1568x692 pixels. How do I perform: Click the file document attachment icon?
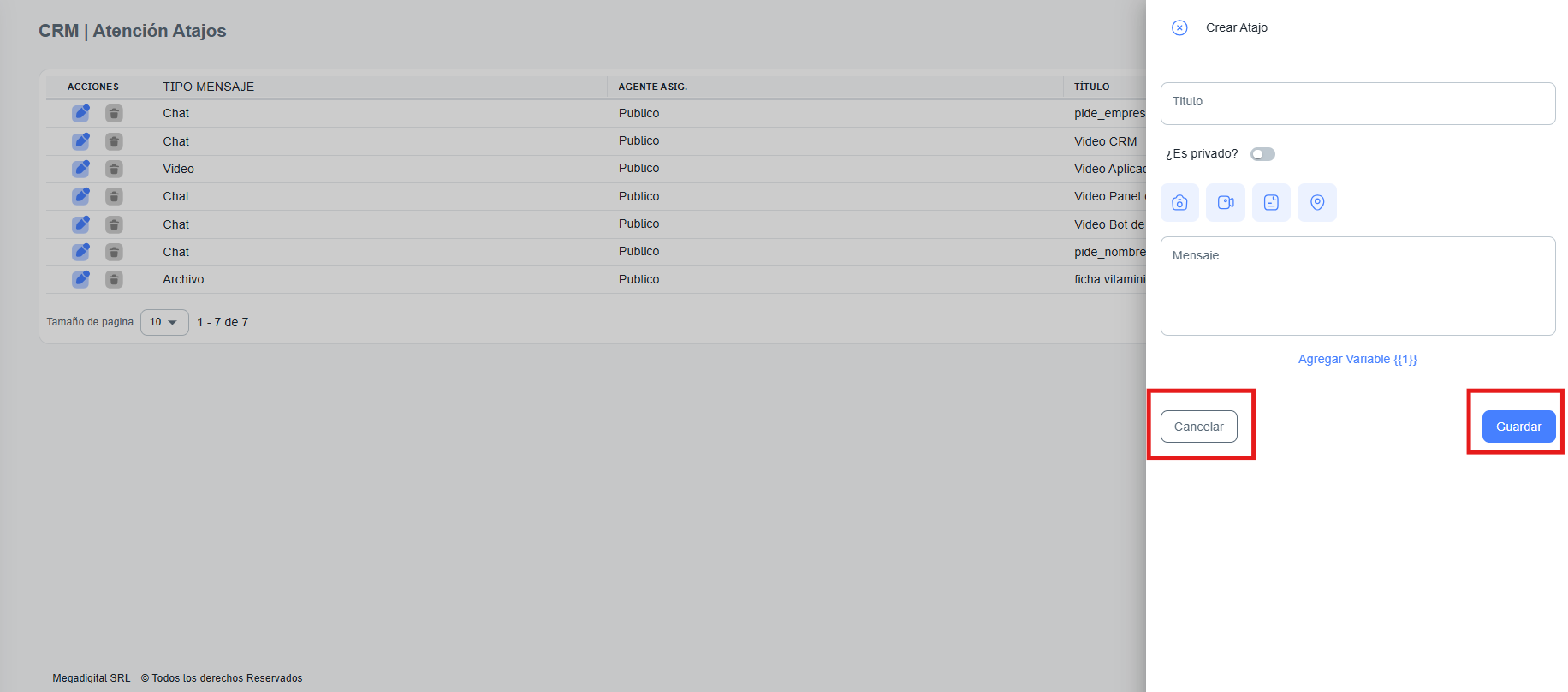tap(1271, 203)
